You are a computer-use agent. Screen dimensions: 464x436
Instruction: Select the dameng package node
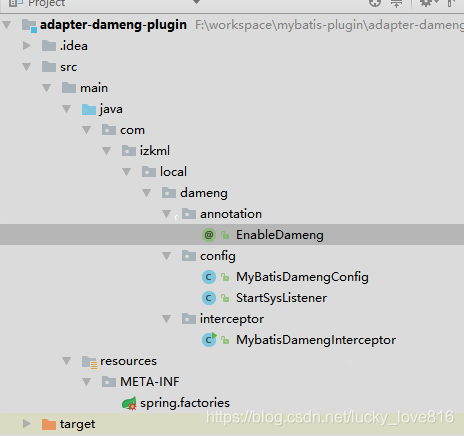tap(204, 193)
